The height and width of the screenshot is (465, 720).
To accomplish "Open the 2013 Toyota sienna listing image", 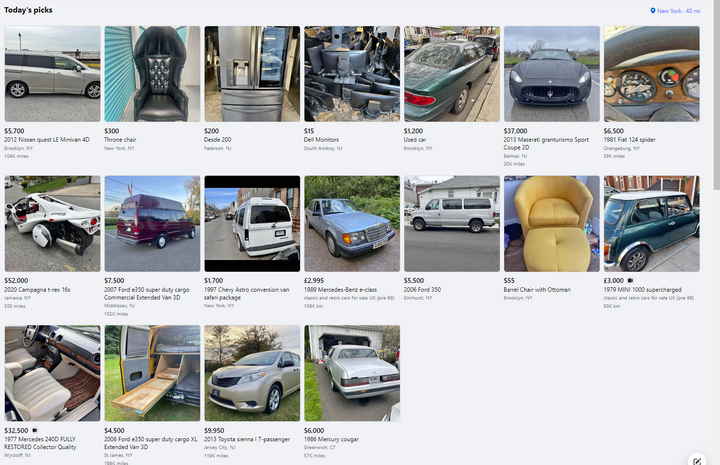I will click(x=252, y=373).
